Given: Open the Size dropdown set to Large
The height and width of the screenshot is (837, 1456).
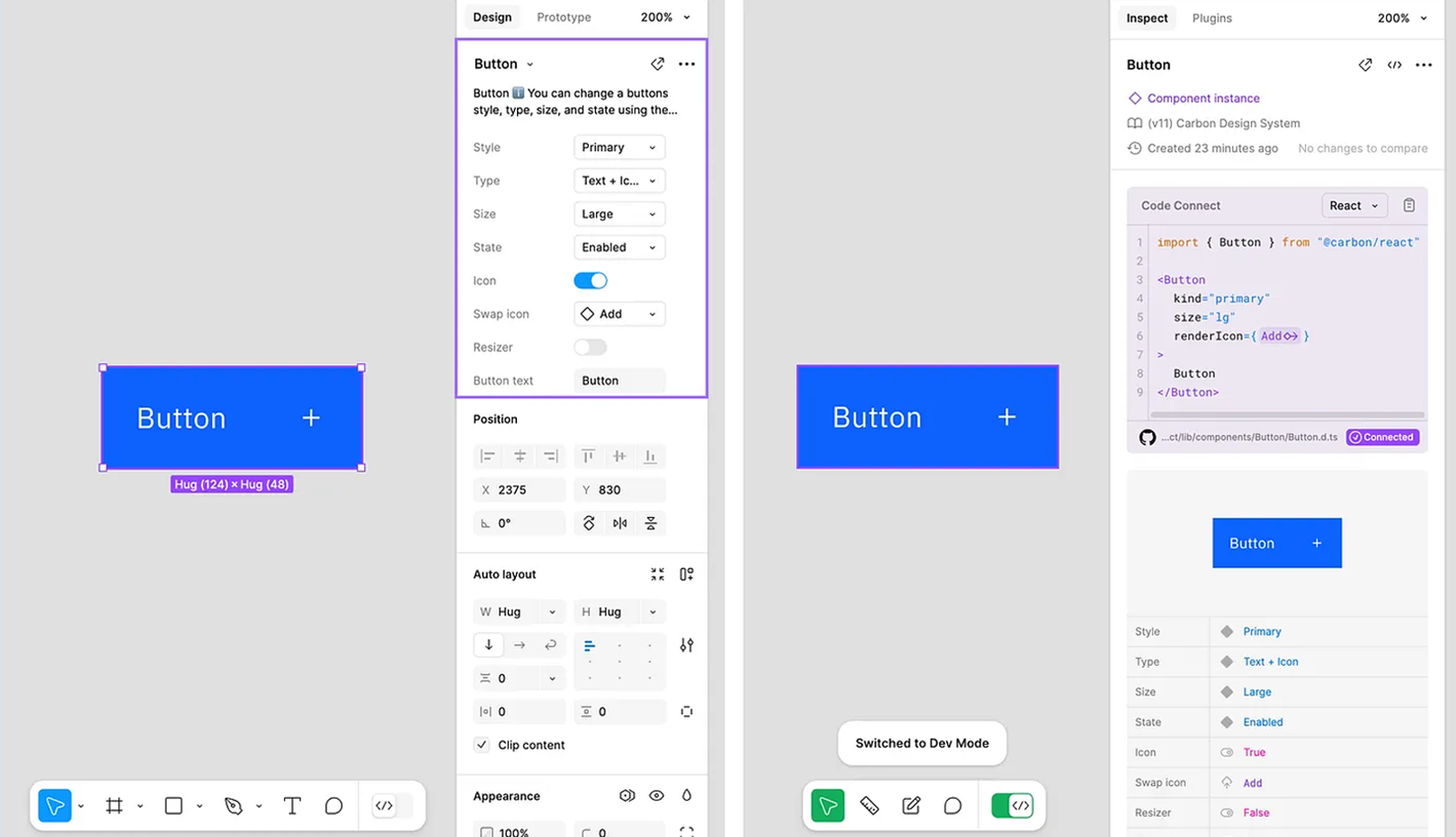Looking at the screenshot, I should pyautogui.click(x=619, y=214).
